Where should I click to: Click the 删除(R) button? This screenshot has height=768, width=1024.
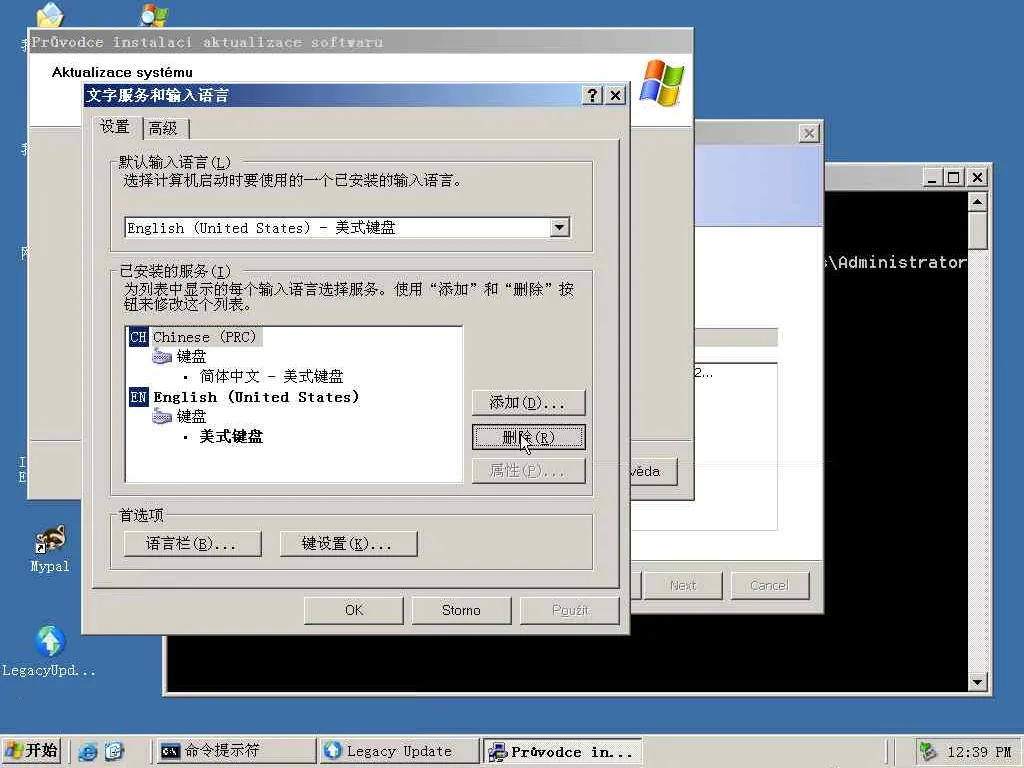point(528,437)
